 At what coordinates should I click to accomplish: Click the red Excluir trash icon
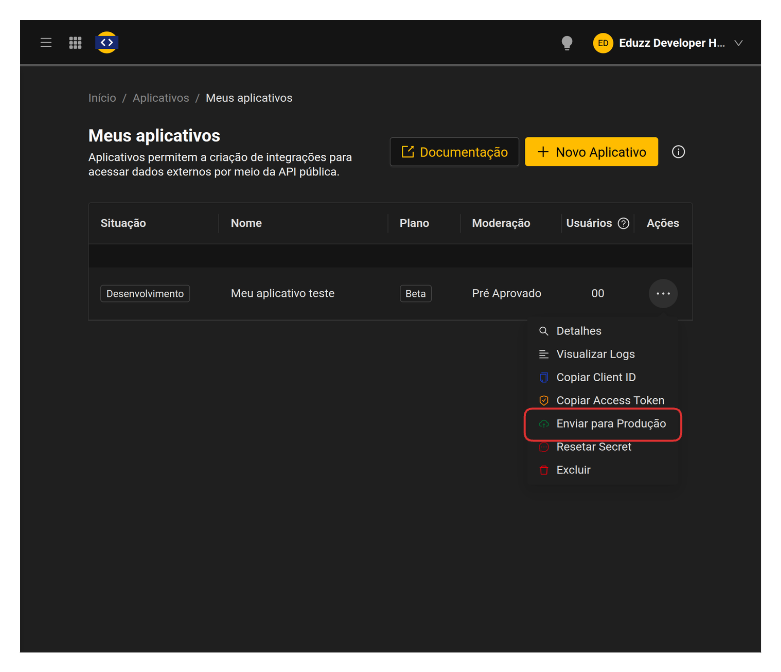pyautogui.click(x=544, y=470)
